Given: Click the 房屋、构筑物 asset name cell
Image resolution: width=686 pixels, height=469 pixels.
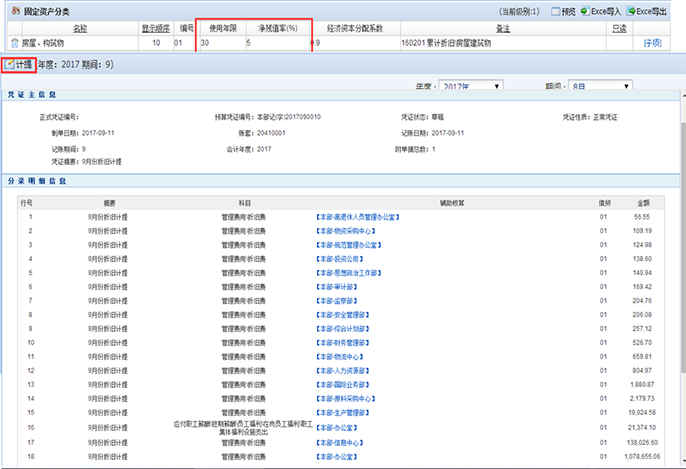Looking at the screenshot, I should click(x=43, y=43).
